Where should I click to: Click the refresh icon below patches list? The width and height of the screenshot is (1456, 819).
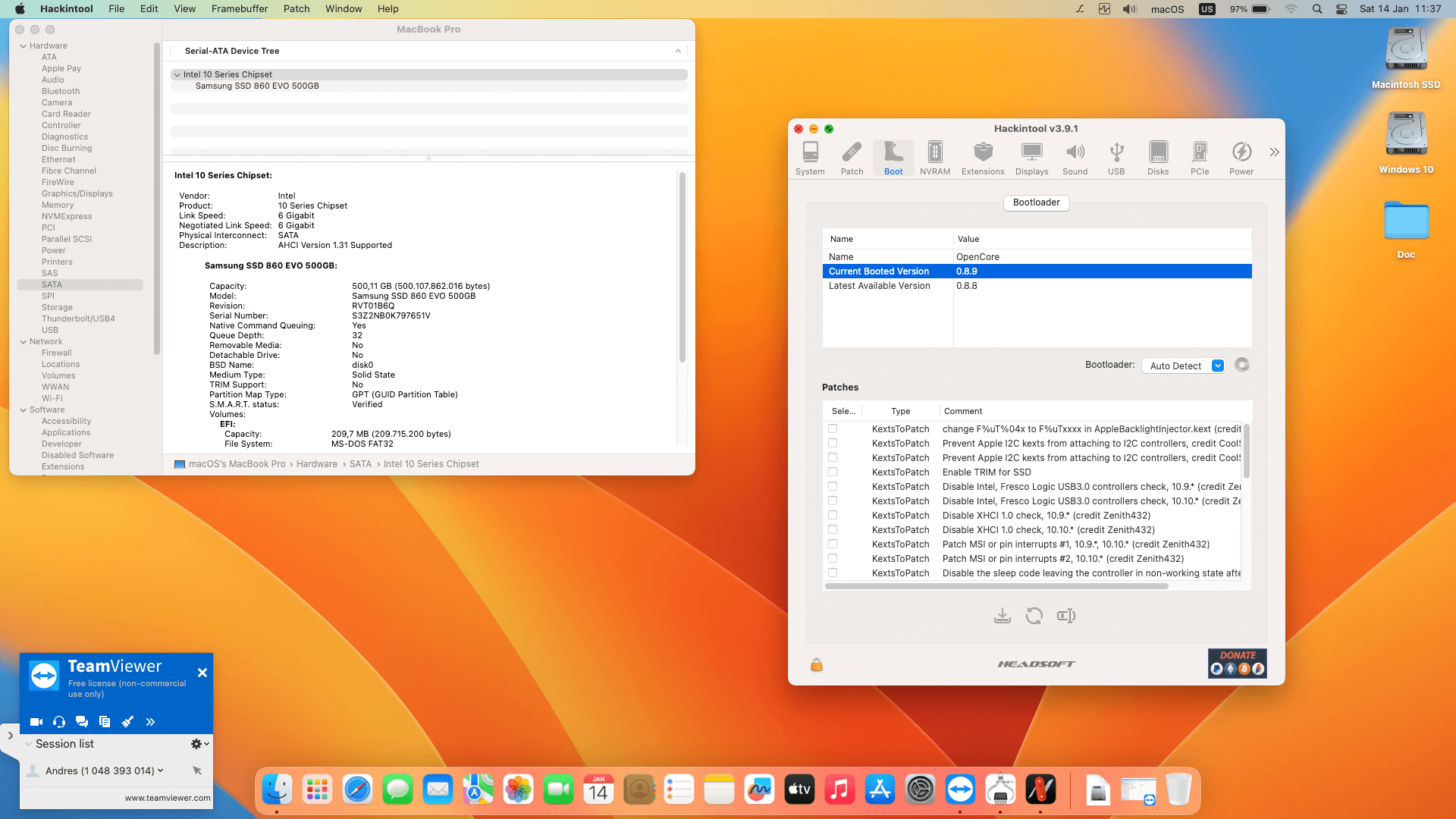click(x=1034, y=616)
